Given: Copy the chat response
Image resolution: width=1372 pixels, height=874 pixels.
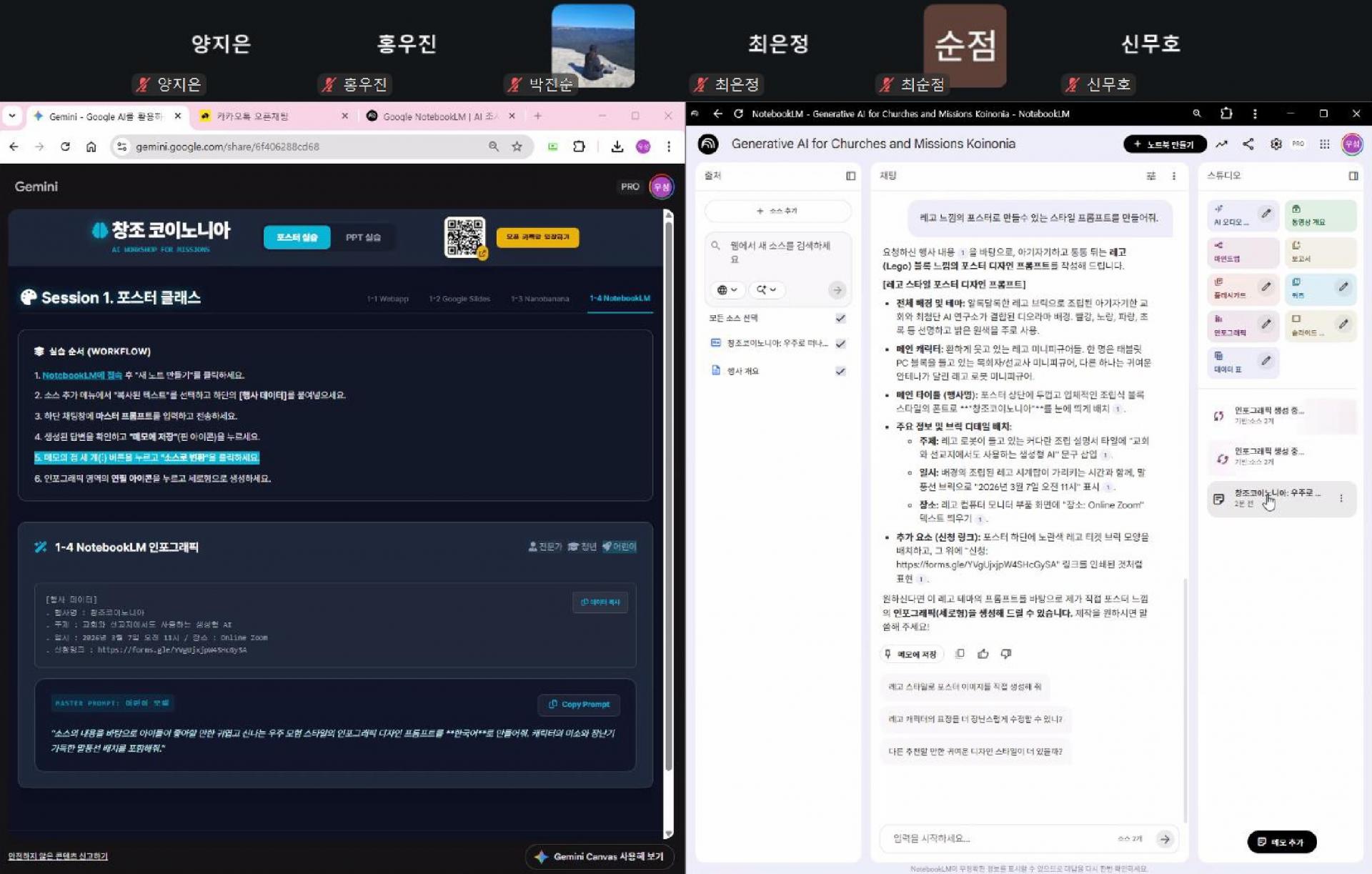Looking at the screenshot, I should (x=960, y=654).
